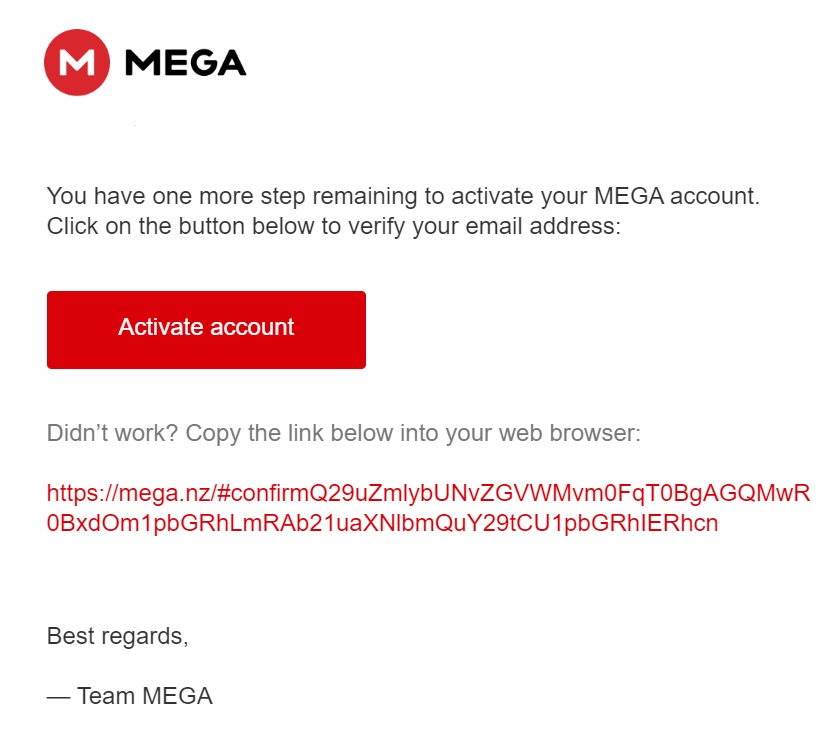Click the 'Click on the button below' line
This screenshot has height=729, width=833.
tap(334, 226)
